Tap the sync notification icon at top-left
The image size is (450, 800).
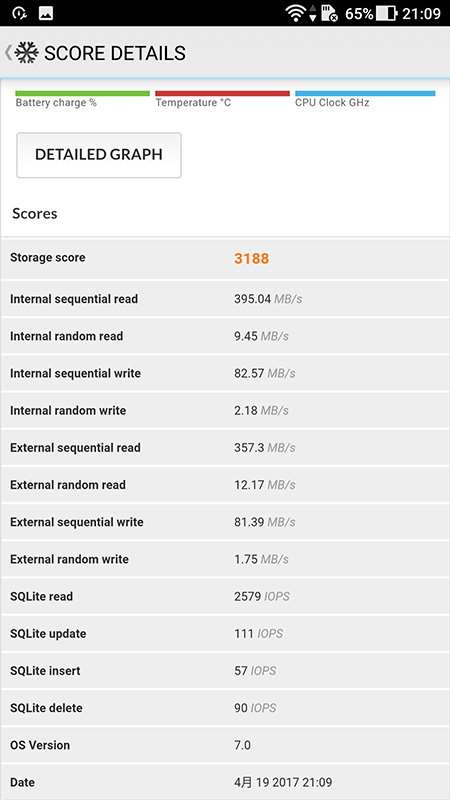pos(19,14)
